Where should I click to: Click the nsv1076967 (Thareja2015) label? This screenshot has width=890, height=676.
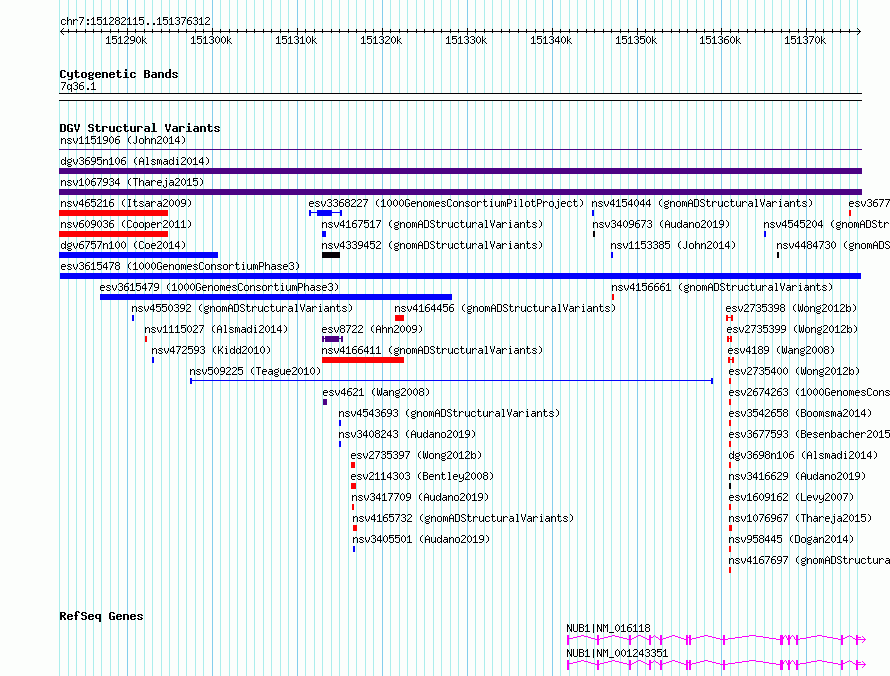800,518
